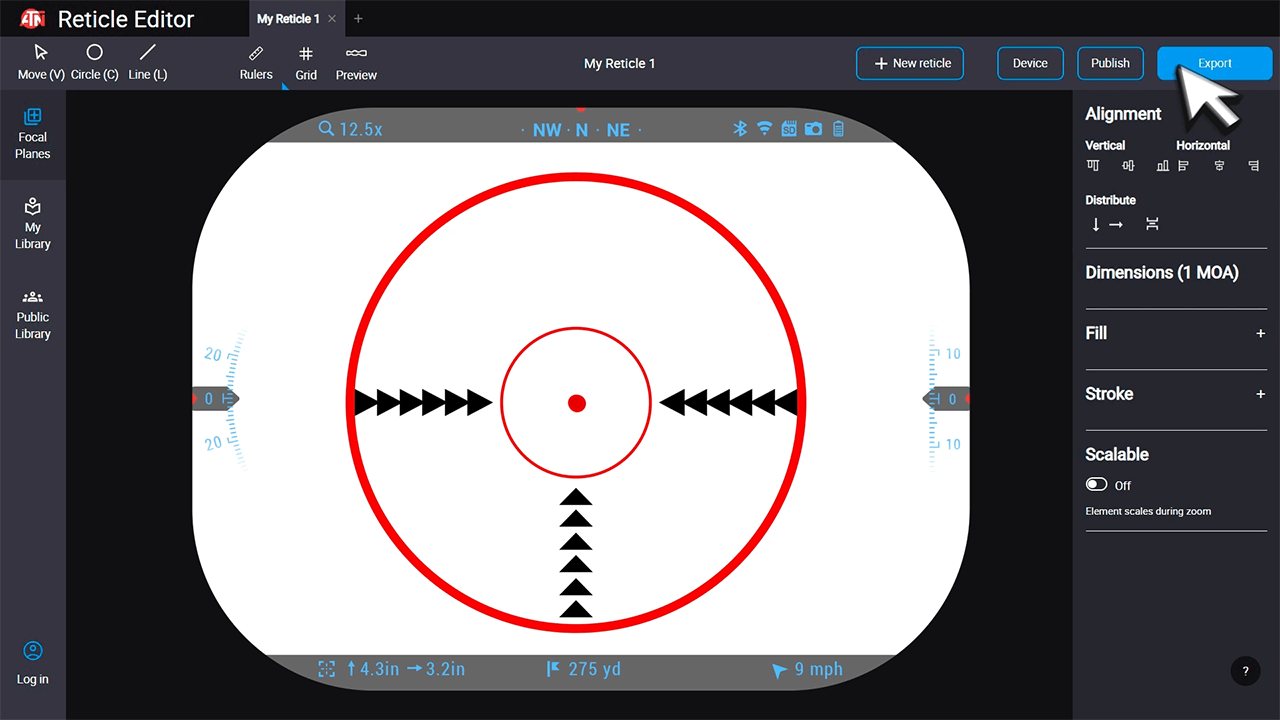Click the 9 mph wind readout

click(818, 669)
